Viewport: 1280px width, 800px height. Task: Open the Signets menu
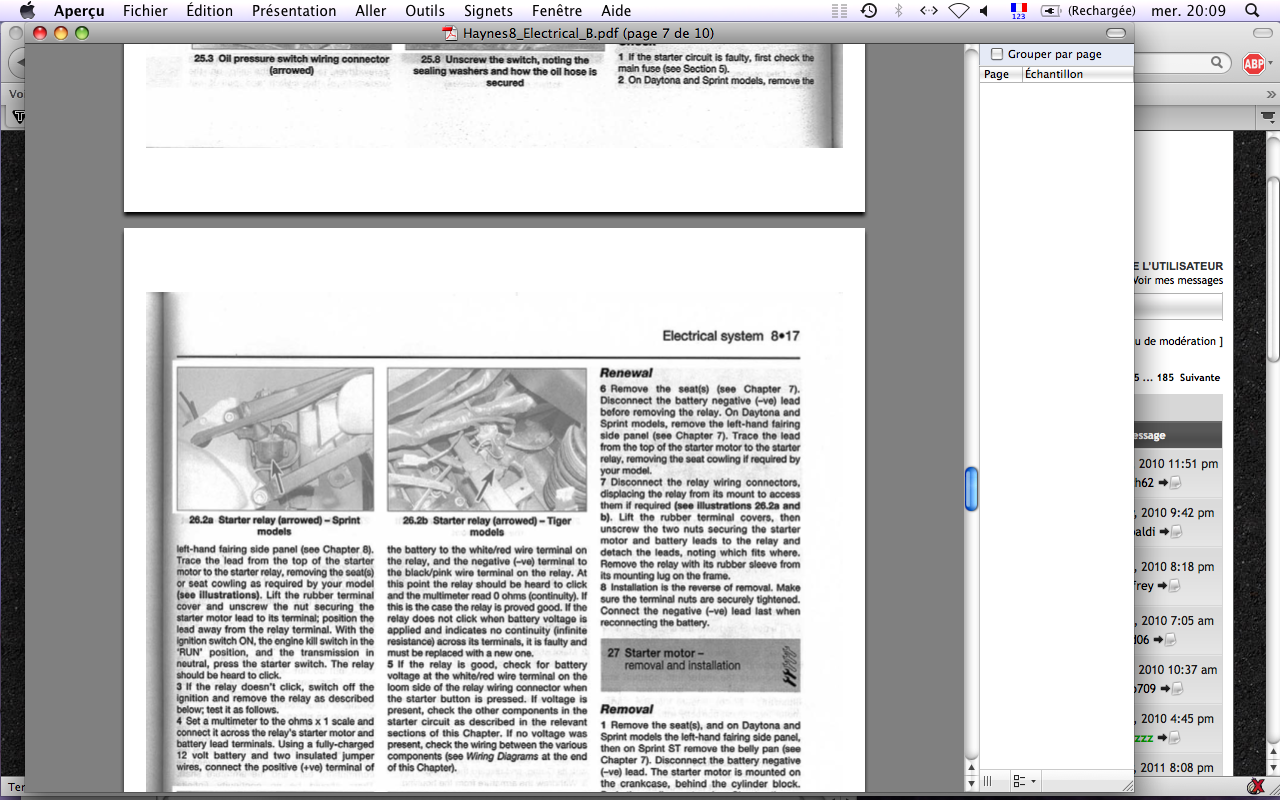[x=489, y=11]
